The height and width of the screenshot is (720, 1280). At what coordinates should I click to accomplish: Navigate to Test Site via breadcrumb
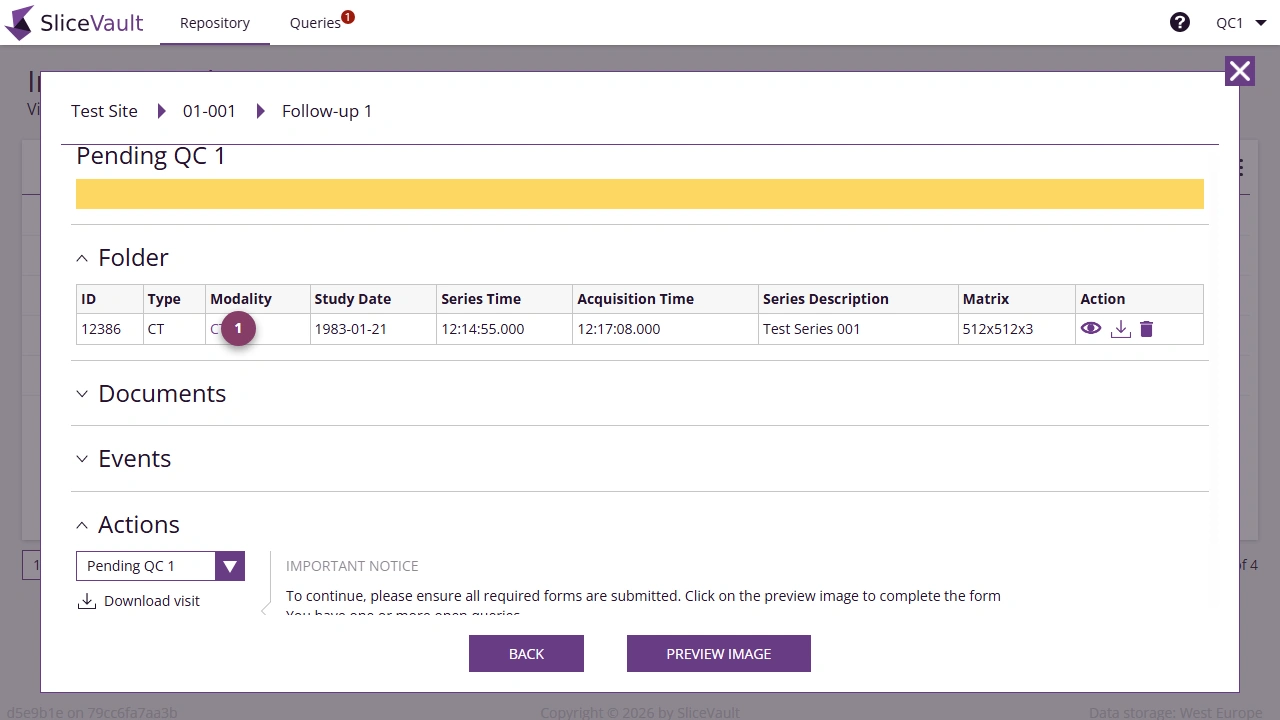(103, 111)
